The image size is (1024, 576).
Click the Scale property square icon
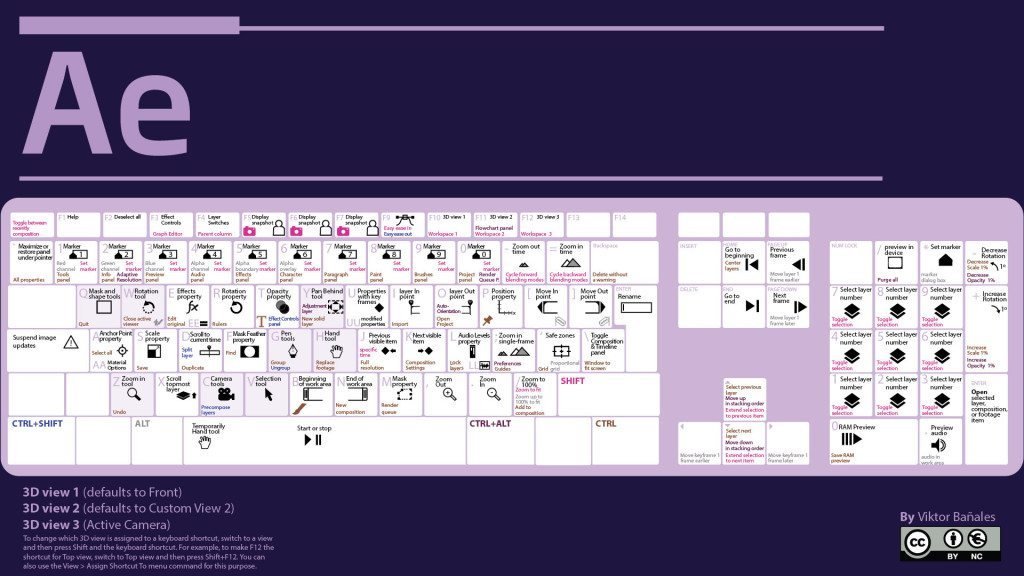pos(154,351)
